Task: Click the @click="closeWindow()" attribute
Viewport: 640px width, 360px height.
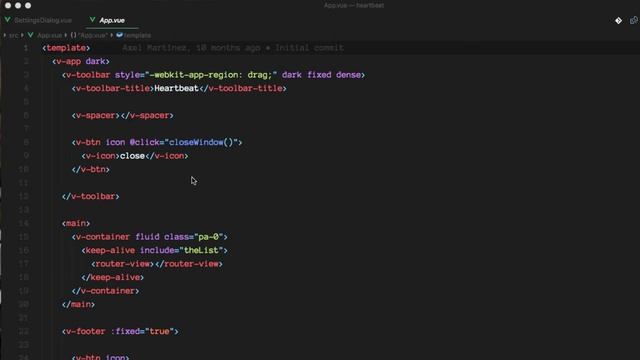Action: point(183,142)
